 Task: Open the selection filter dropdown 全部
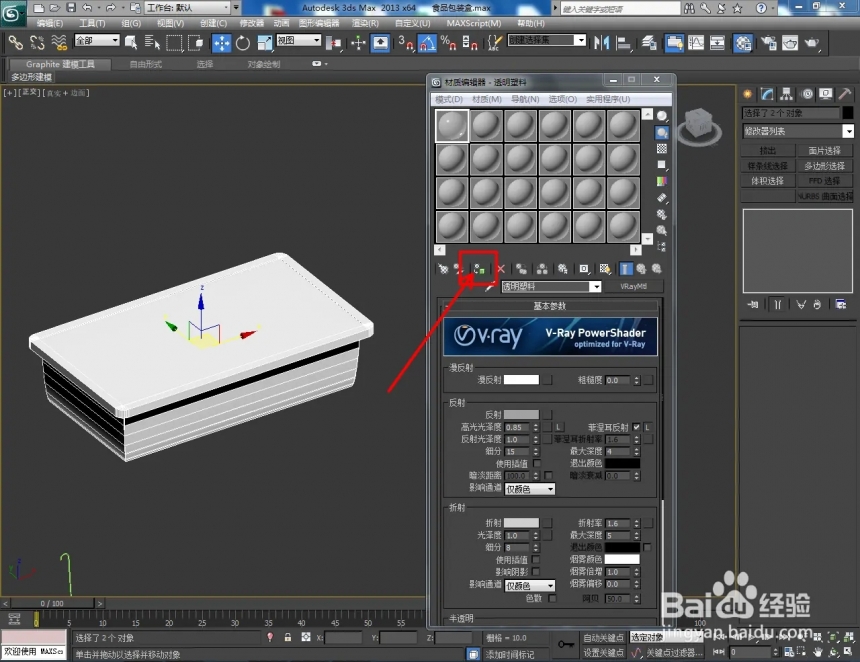click(x=97, y=40)
